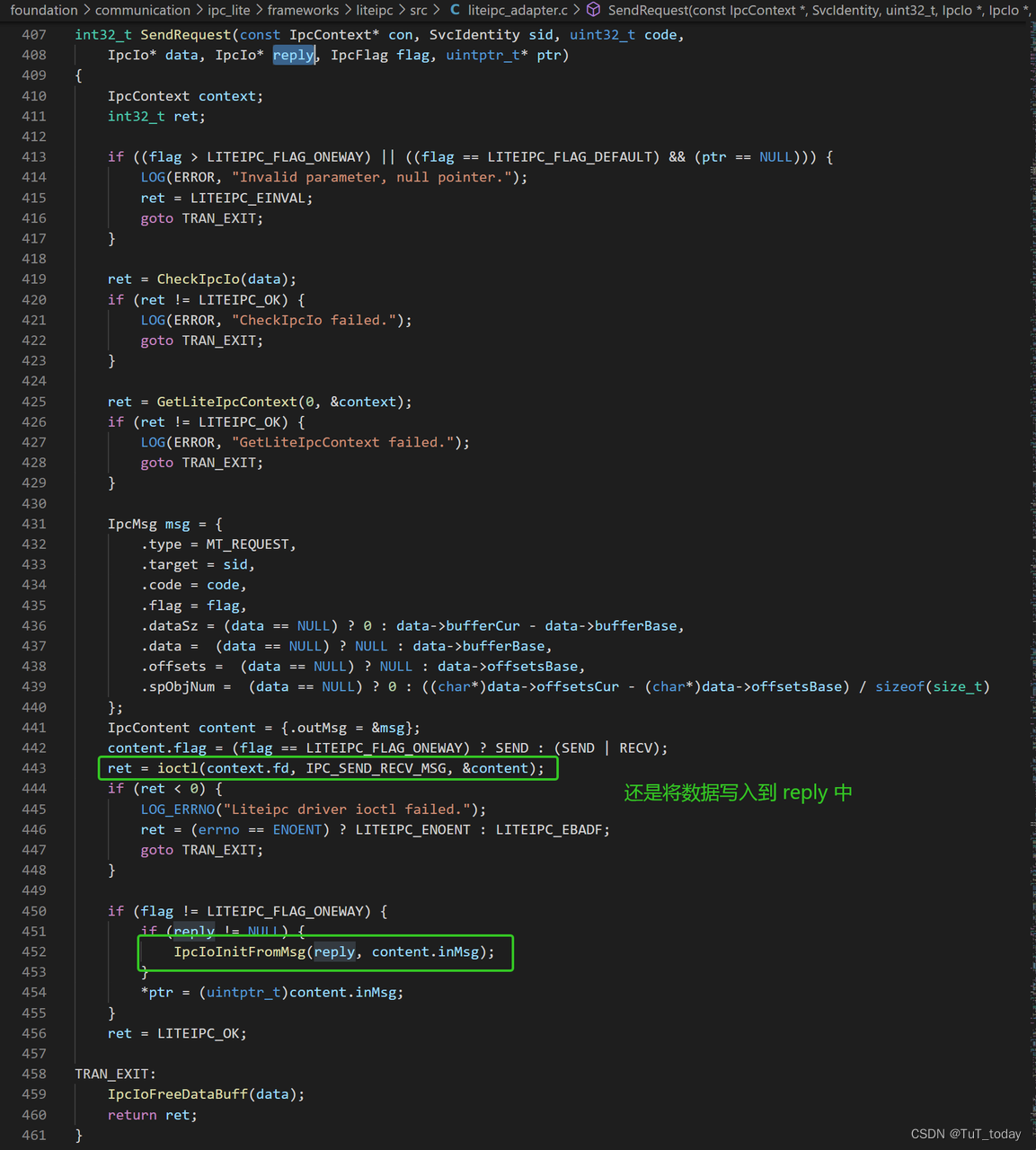
Task: Click LITEIPC_EINVAL on line 415
Action: [x=248, y=198]
